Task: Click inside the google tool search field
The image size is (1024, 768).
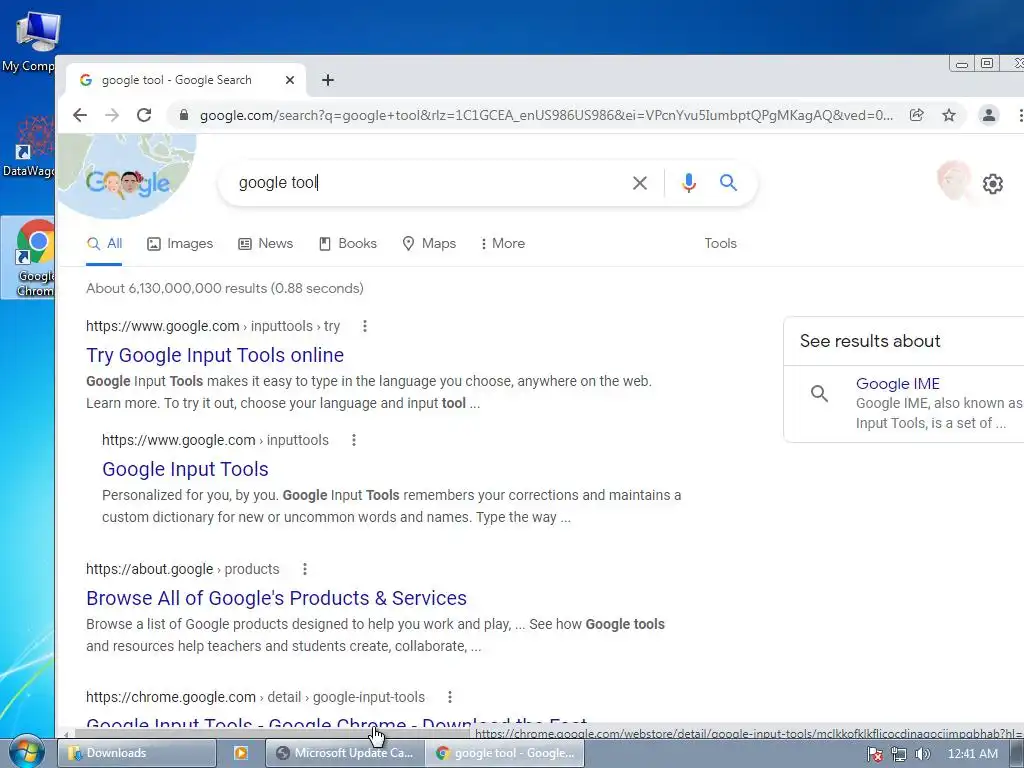Action: [x=424, y=183]
